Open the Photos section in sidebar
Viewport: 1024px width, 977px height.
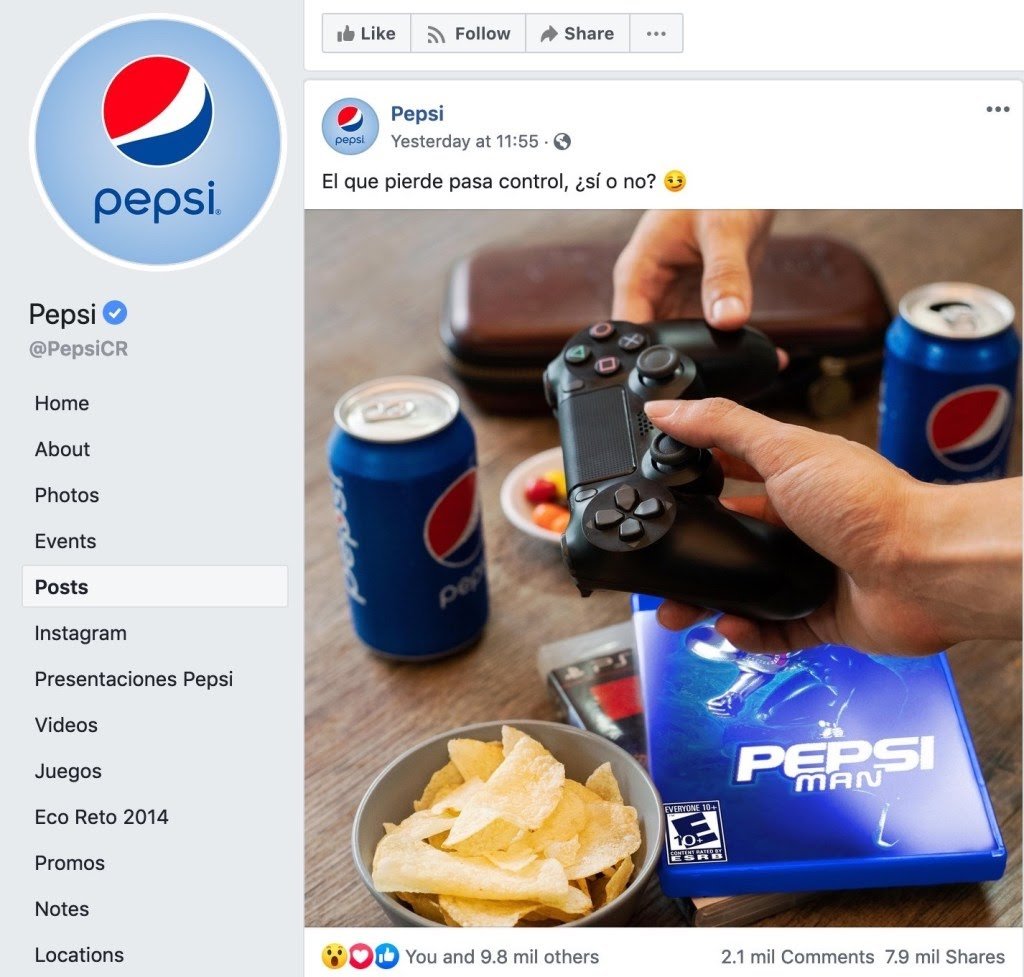pos(67,495)
